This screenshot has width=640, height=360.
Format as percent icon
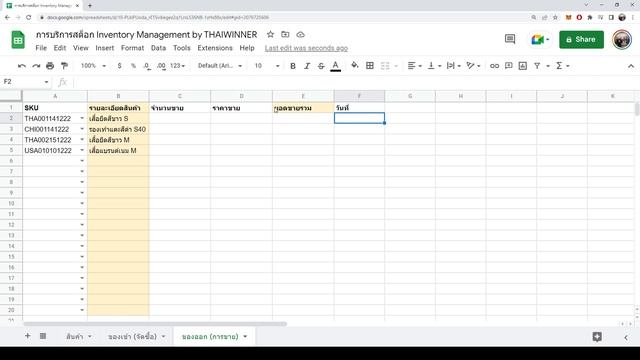[133, 66]
